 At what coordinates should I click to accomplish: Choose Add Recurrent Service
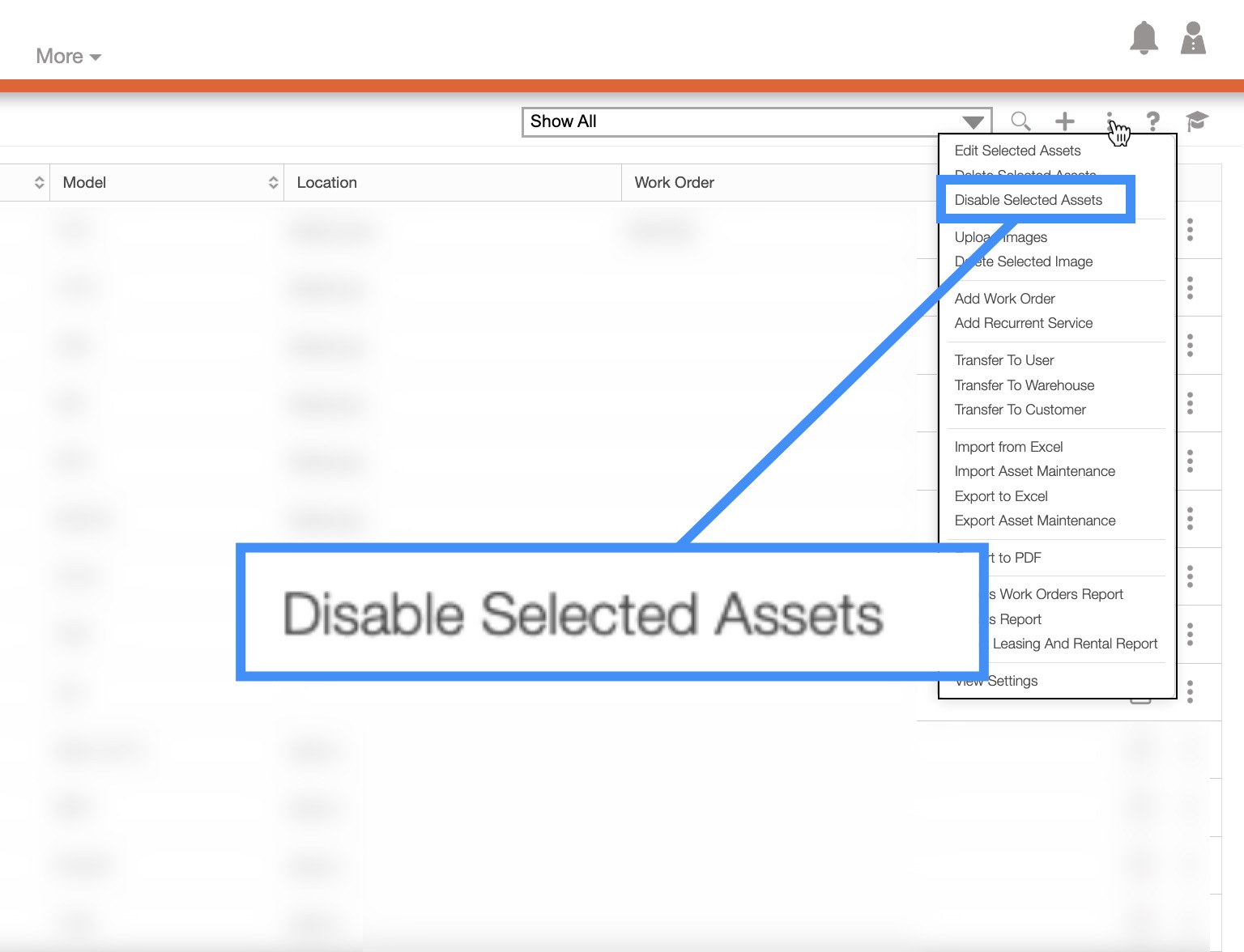pyautogui.click(x=1023, y=323)
